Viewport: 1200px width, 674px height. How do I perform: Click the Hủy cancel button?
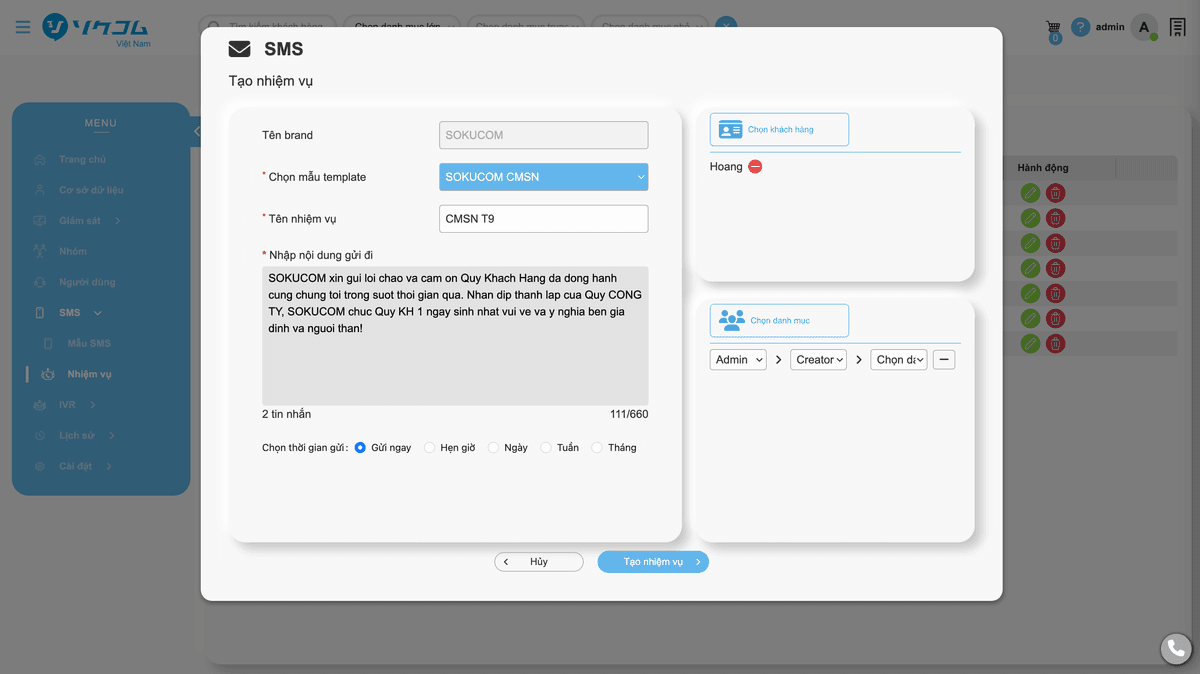pyautogui.click(x=539, y=562)
